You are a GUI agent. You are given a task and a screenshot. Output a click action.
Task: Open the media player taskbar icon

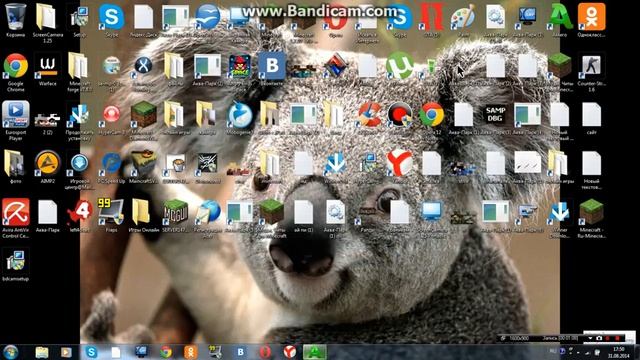point(67,352)
